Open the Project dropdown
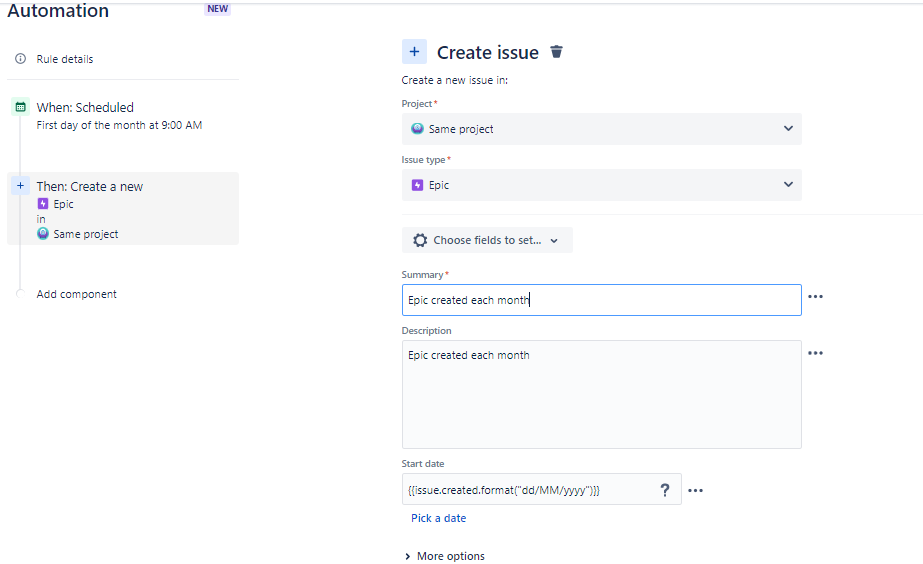Image resolution: width=923 pixels, height=564 pixels. pyautogui.click(x=602, y=129)
